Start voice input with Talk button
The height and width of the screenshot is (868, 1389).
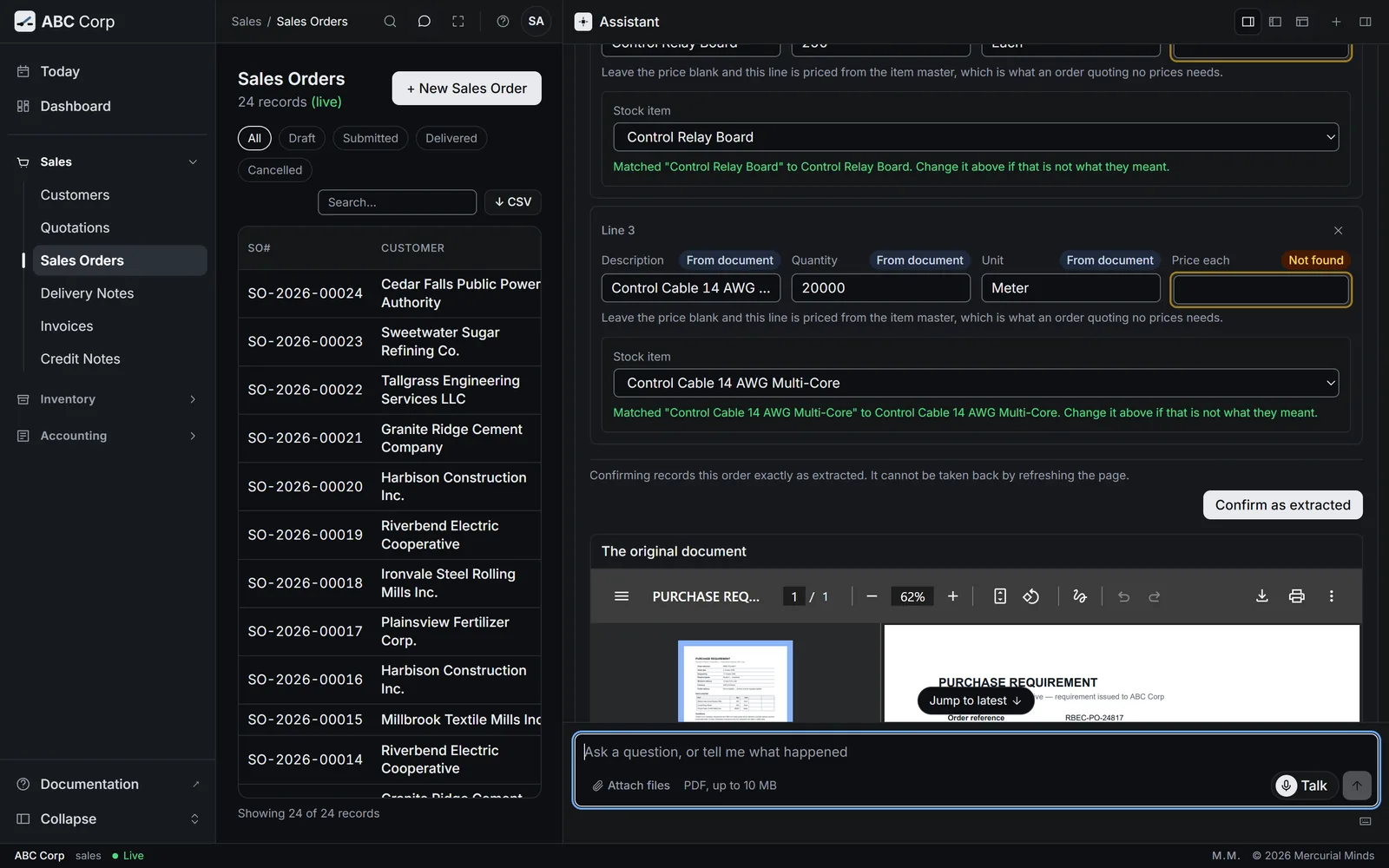[1302, 786]
